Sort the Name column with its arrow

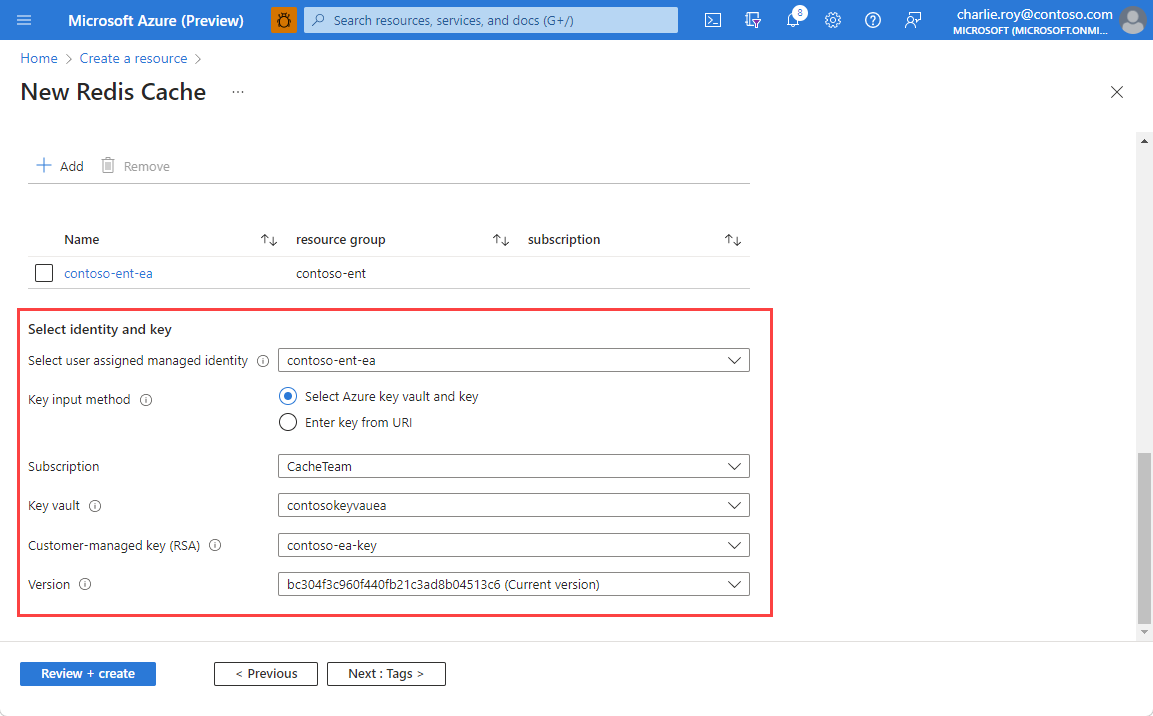point(268,239)
